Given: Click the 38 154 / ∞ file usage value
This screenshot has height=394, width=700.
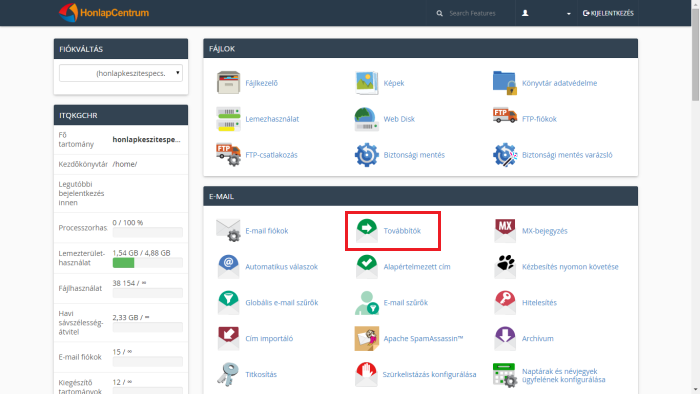Looking at the screenshot, I should 129,283.
